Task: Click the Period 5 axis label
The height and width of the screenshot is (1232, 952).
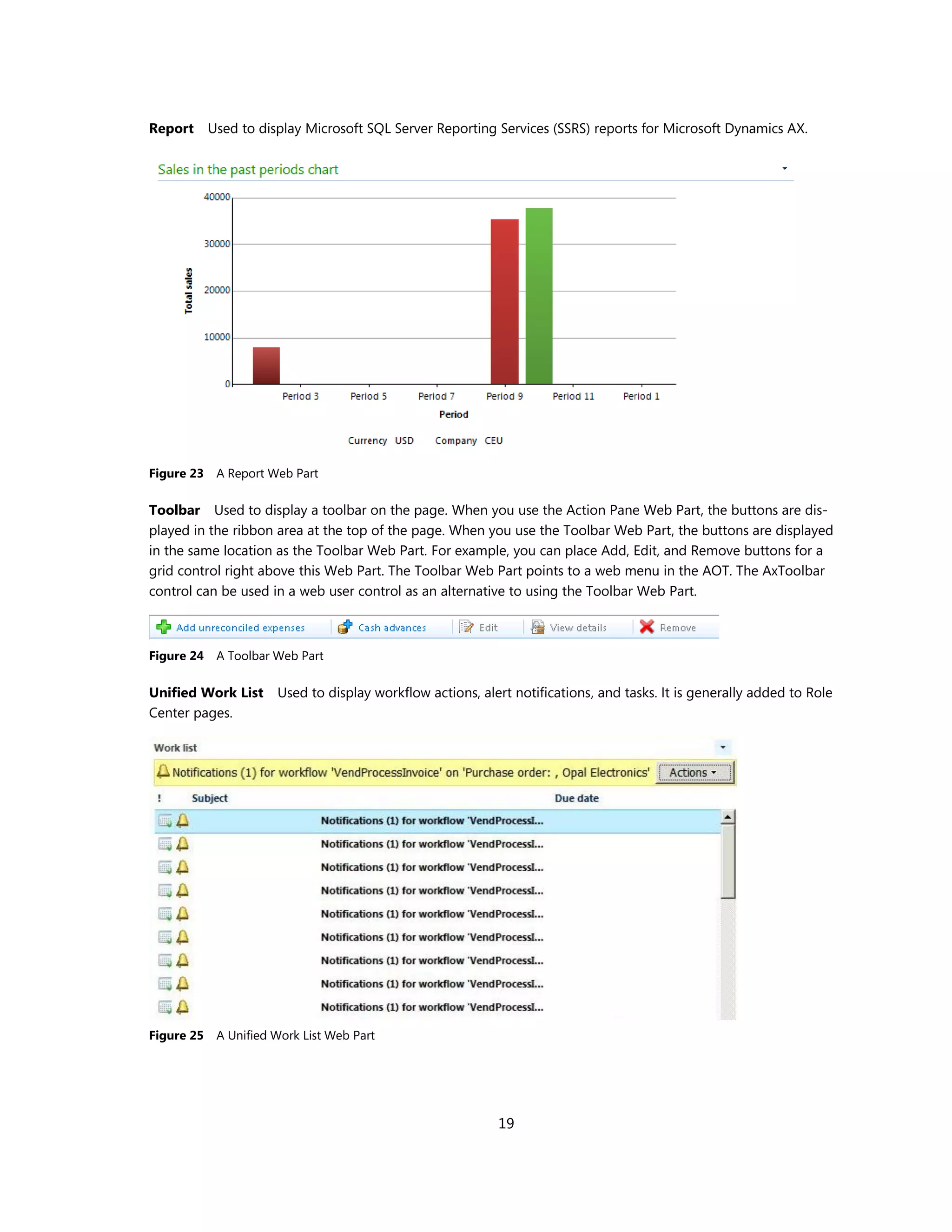Action: [x=368, y=396]
